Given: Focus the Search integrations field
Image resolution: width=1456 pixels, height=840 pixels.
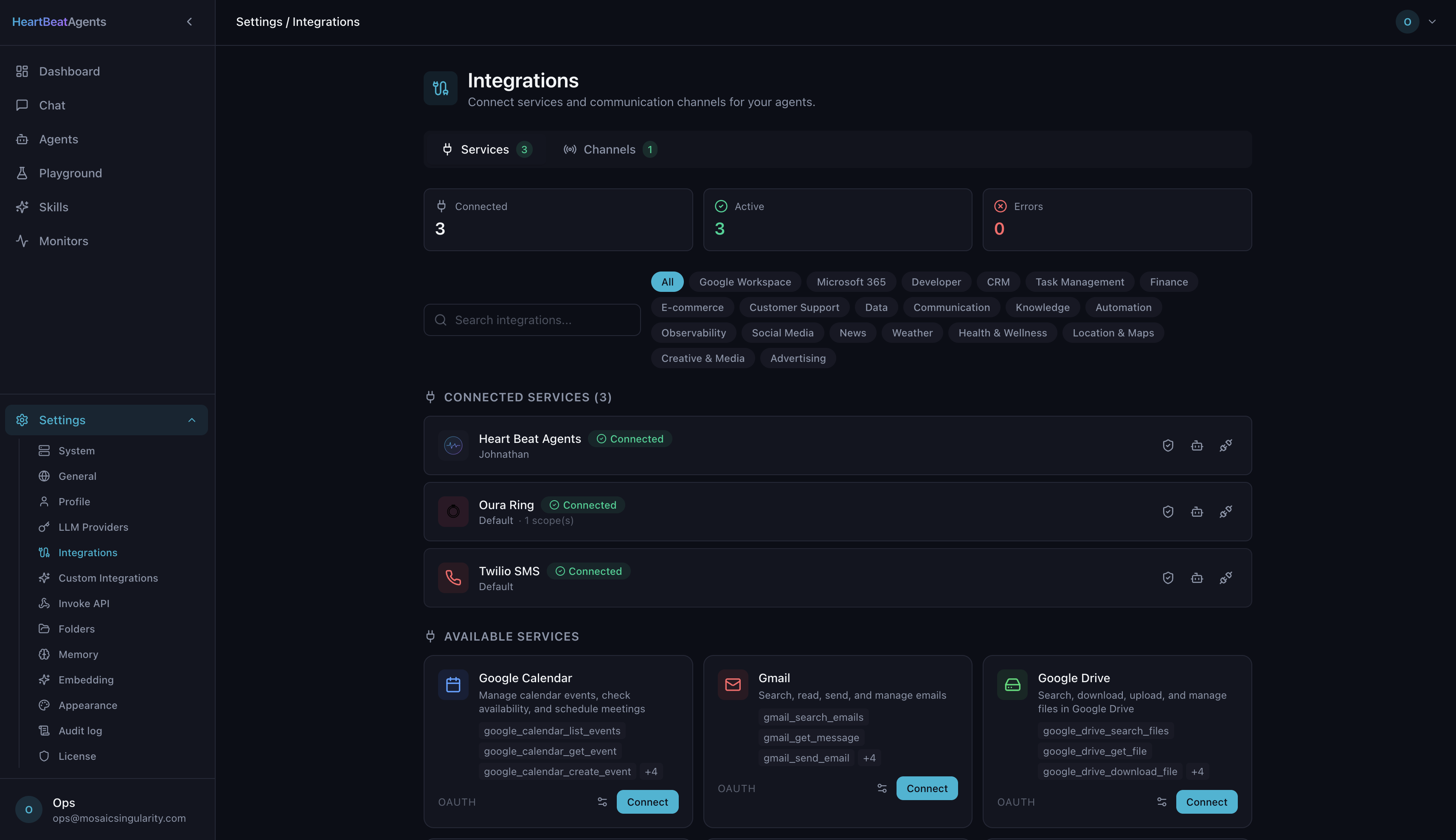Looking at the screenshot, I should point(532,320).
